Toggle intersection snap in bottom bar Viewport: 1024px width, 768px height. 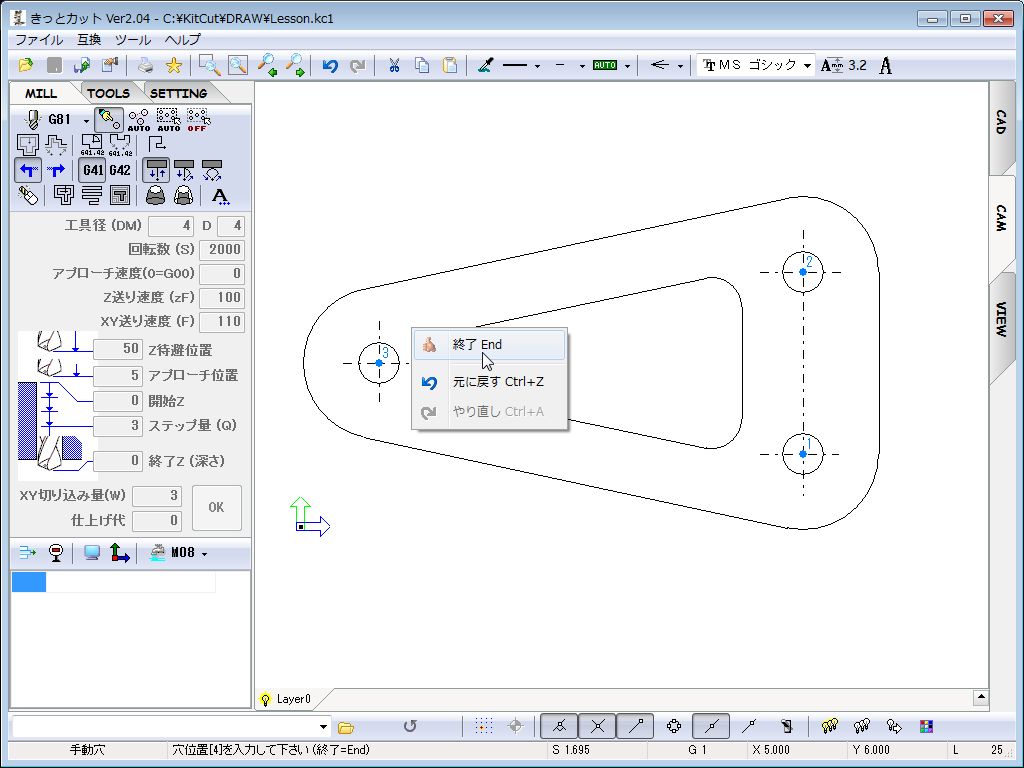pos(598,726)
